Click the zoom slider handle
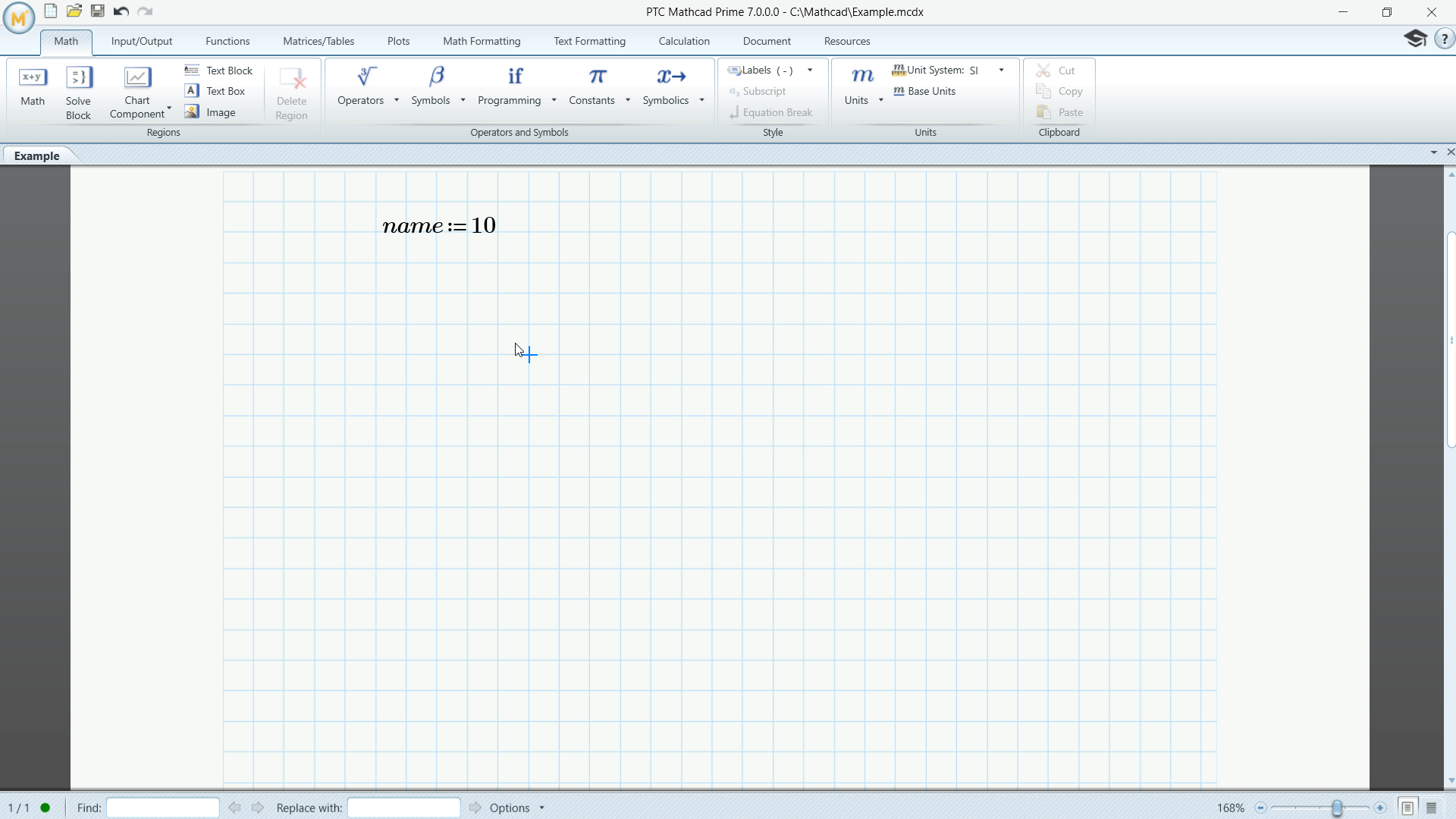The image size is (1456, 819). coord(1337,808)
